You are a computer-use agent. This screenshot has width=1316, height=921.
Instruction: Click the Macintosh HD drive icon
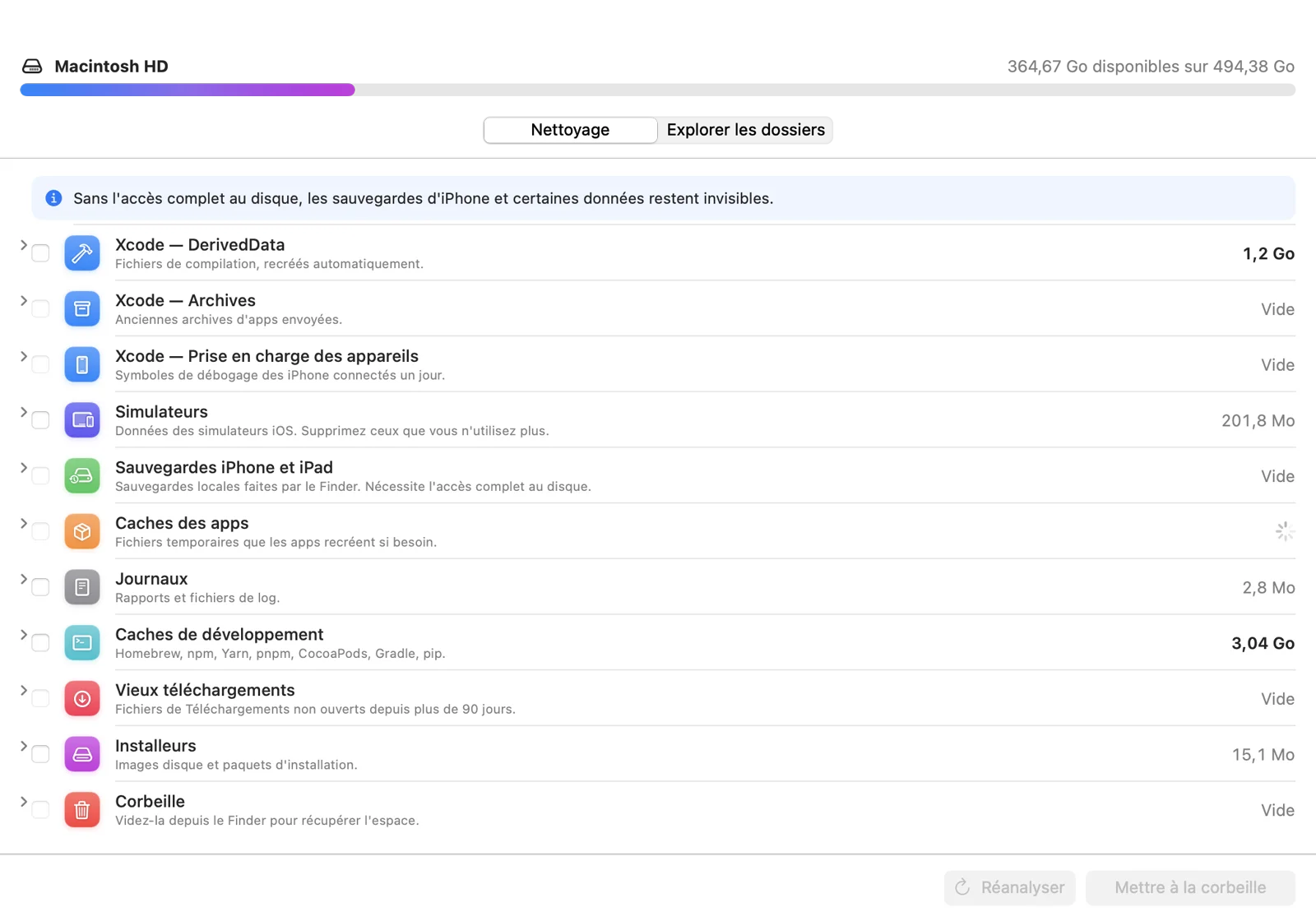point(32,66)
